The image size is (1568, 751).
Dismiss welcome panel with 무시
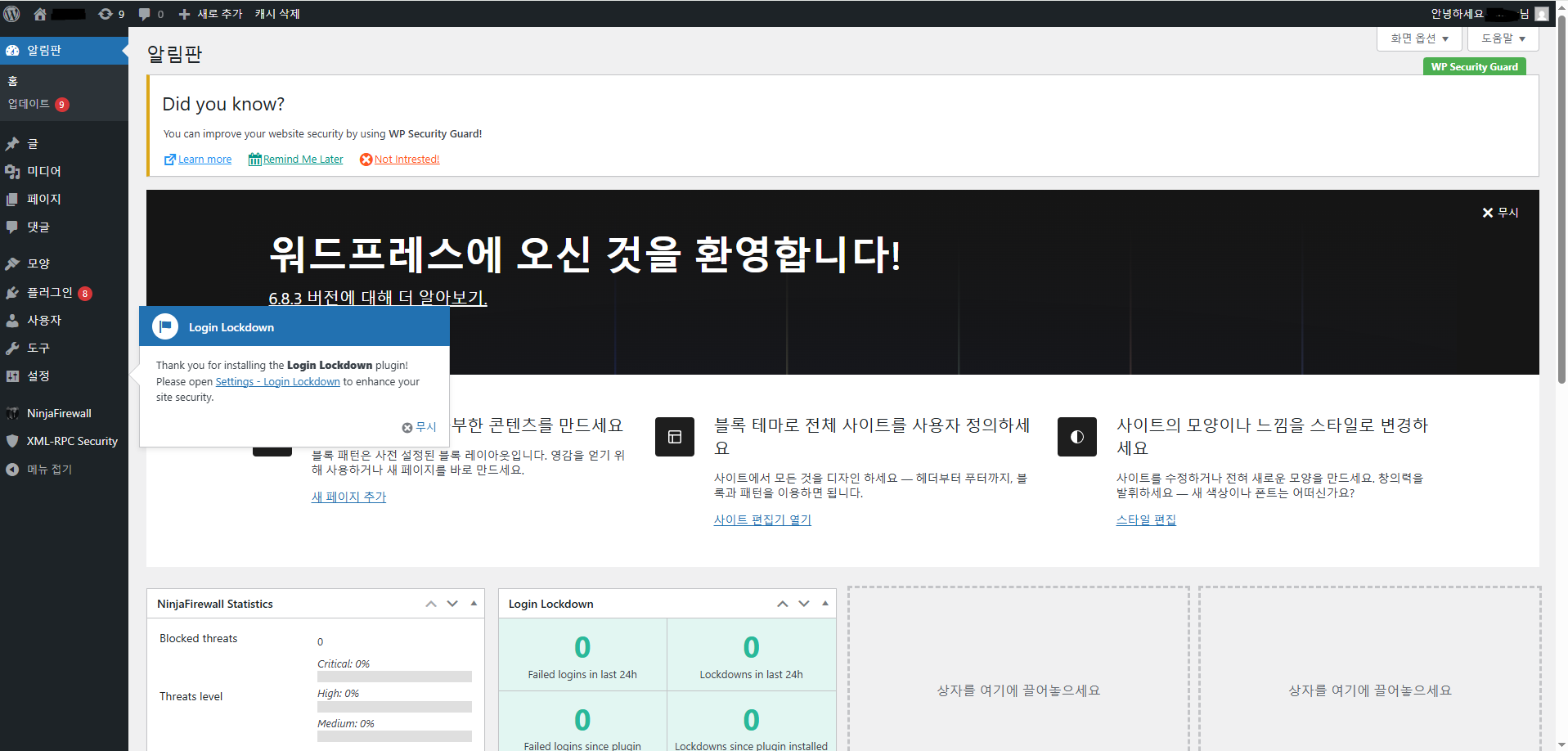pos(1500,213)
